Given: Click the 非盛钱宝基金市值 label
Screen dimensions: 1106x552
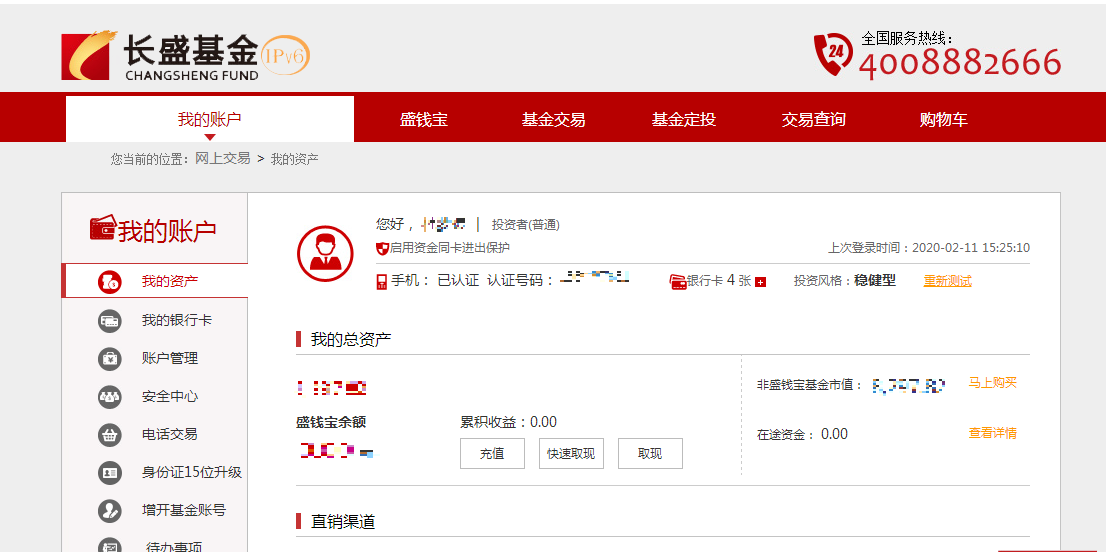Looking at the screenshot, I should tap(810, 385).
